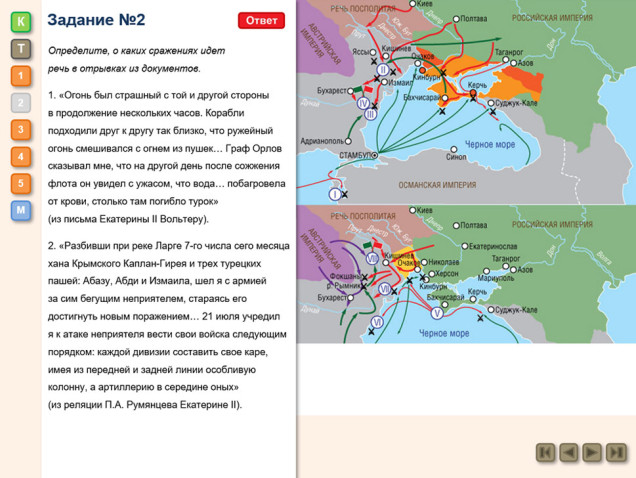Click the green K sidebar button
The height and width of the screenshot is (478, 636).
[x=21, y=21]
